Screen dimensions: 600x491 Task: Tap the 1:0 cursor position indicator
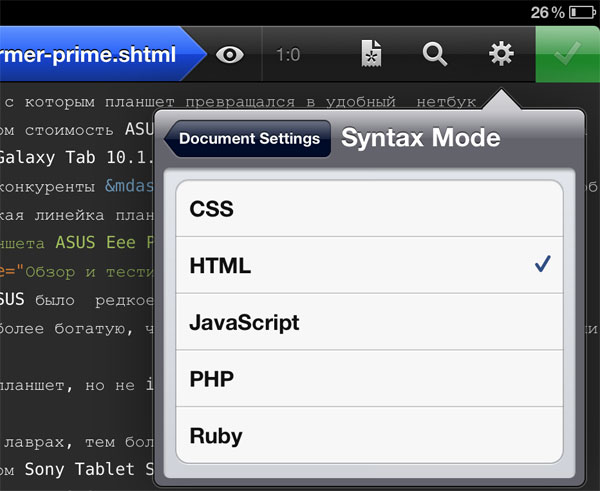[289, 55]
